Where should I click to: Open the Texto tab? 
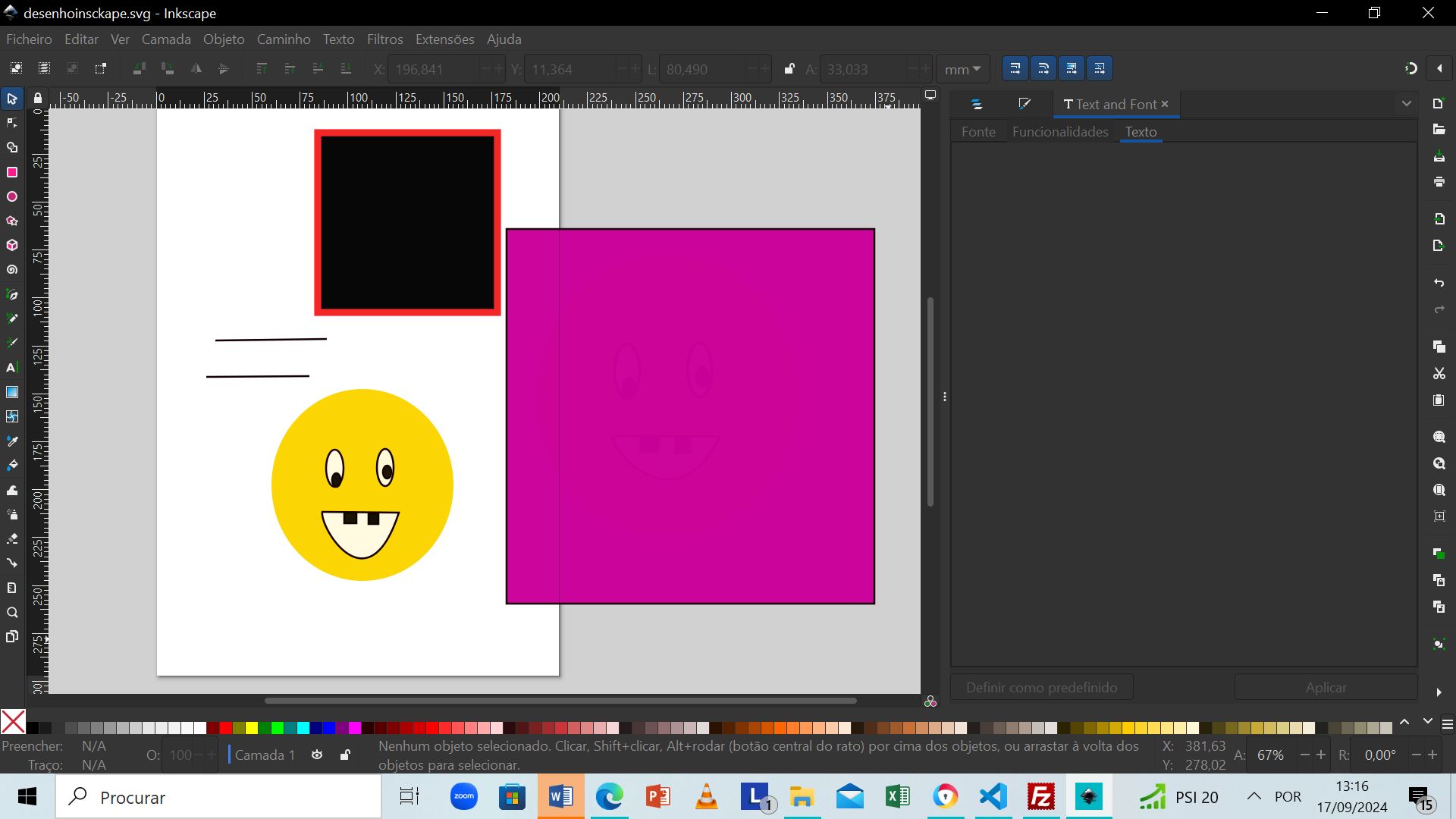1141,131
